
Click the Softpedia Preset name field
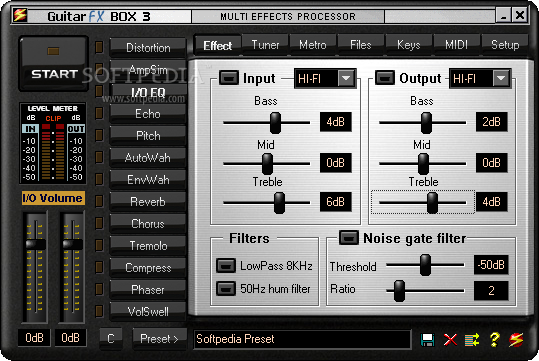(x=302, y=339)
